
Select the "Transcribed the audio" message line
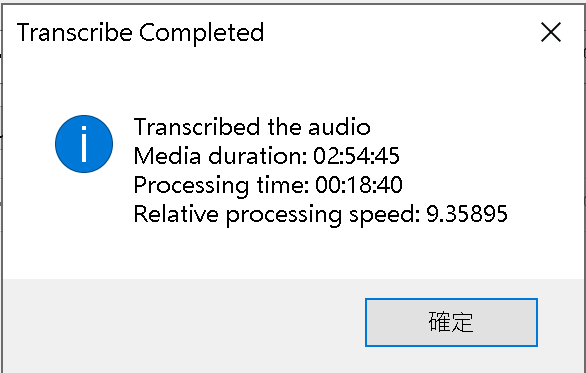252,127
